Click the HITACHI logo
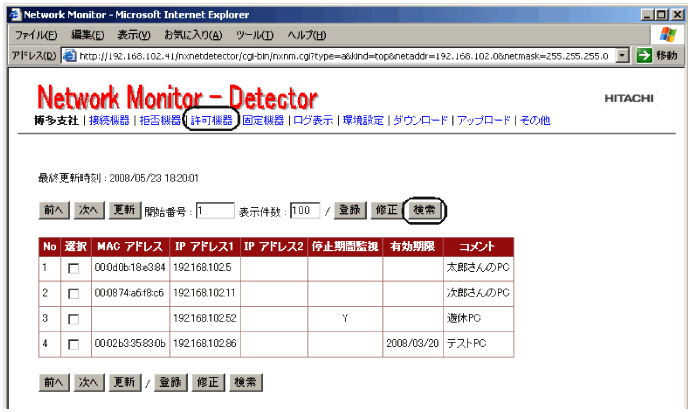 click(x=629, y=98)
